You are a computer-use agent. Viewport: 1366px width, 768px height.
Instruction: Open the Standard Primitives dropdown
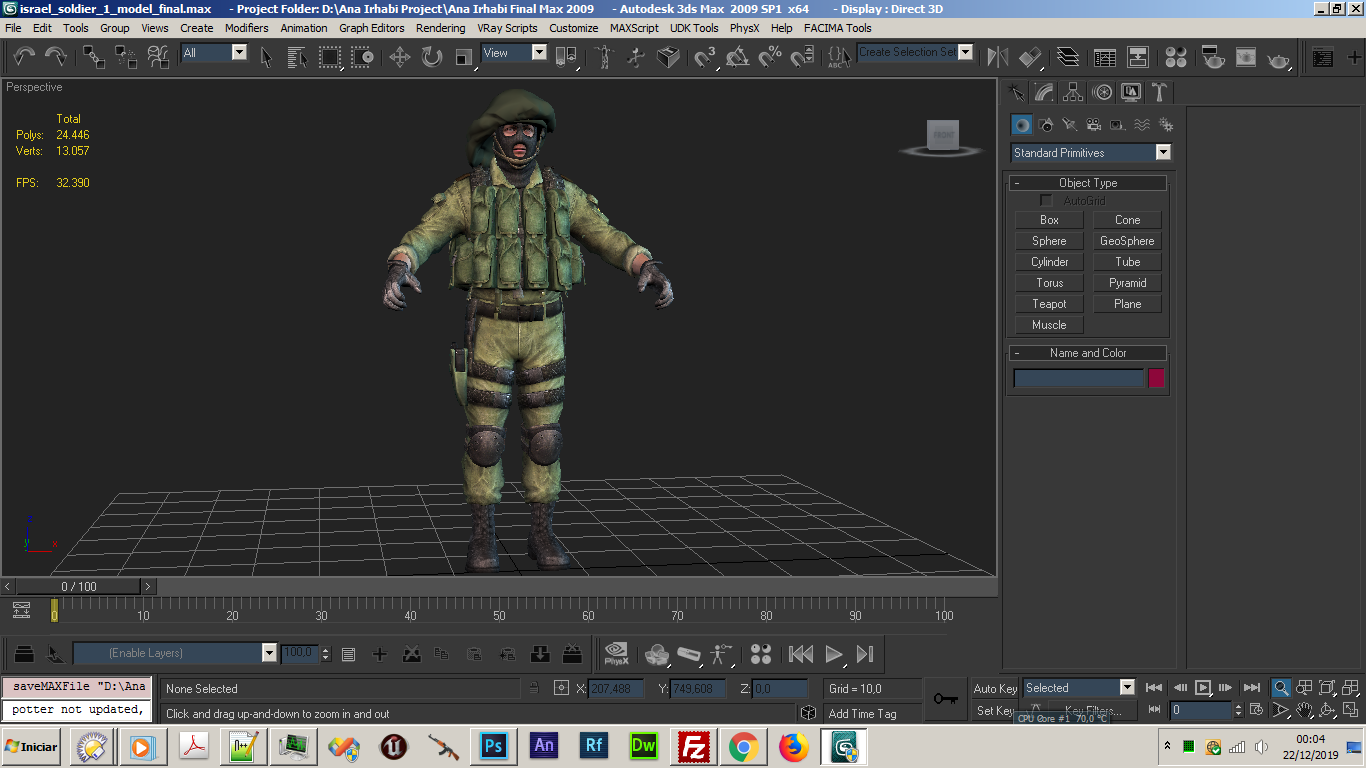tap(1162, 153)
